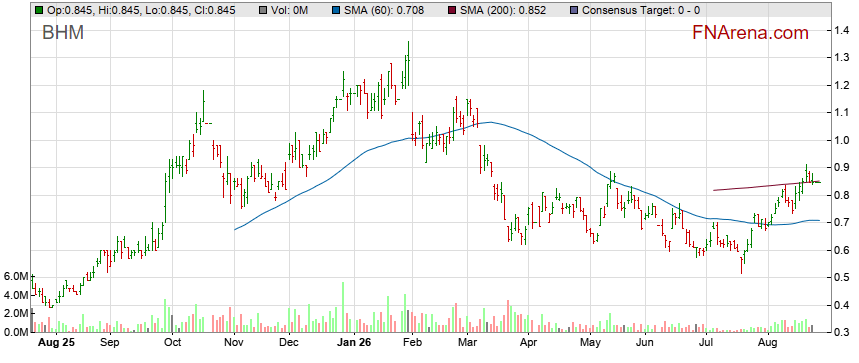Click the 1.1 price axis label
This screenshot has height=363, width=859.
point(843,112)
